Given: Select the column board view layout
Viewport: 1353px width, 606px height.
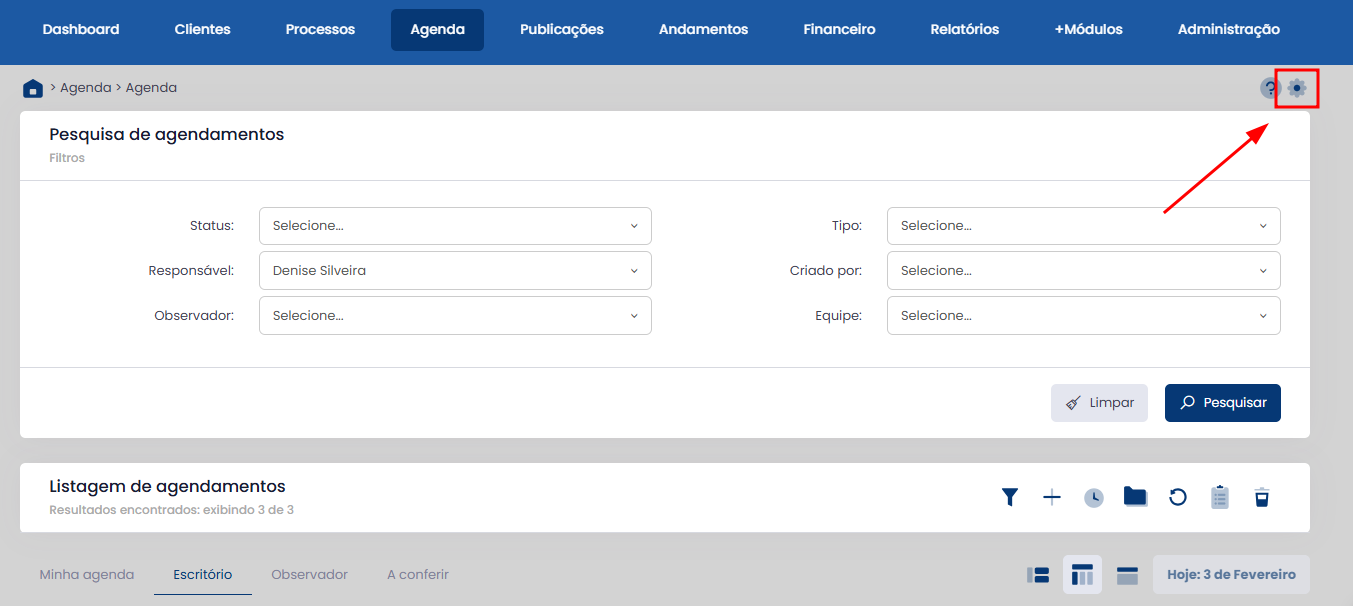Looking at the screenshot, I should click(x=1082, y=575).
